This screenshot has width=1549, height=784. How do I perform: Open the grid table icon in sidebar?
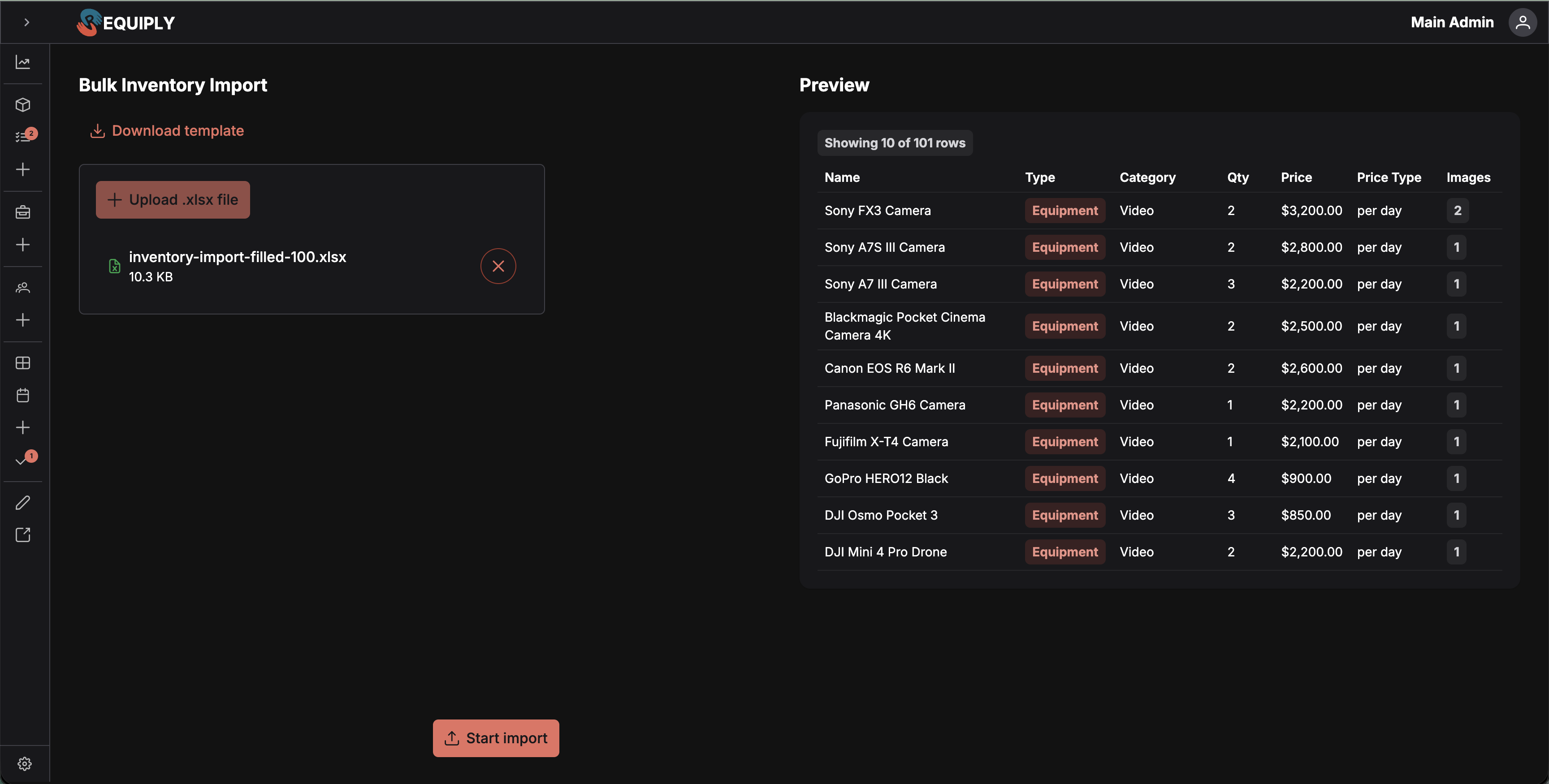point(23,362)
